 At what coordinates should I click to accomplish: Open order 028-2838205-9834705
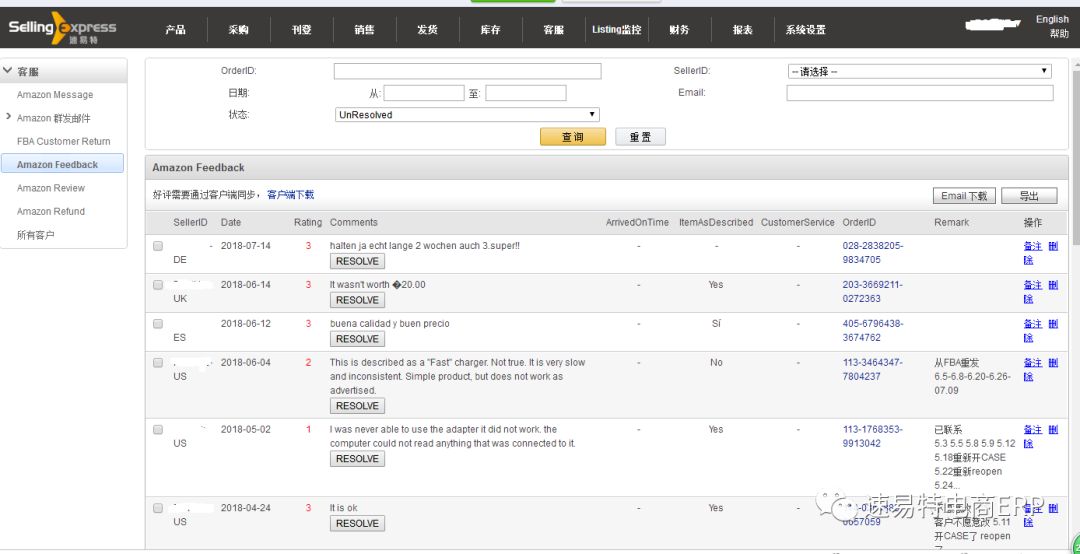873,252
